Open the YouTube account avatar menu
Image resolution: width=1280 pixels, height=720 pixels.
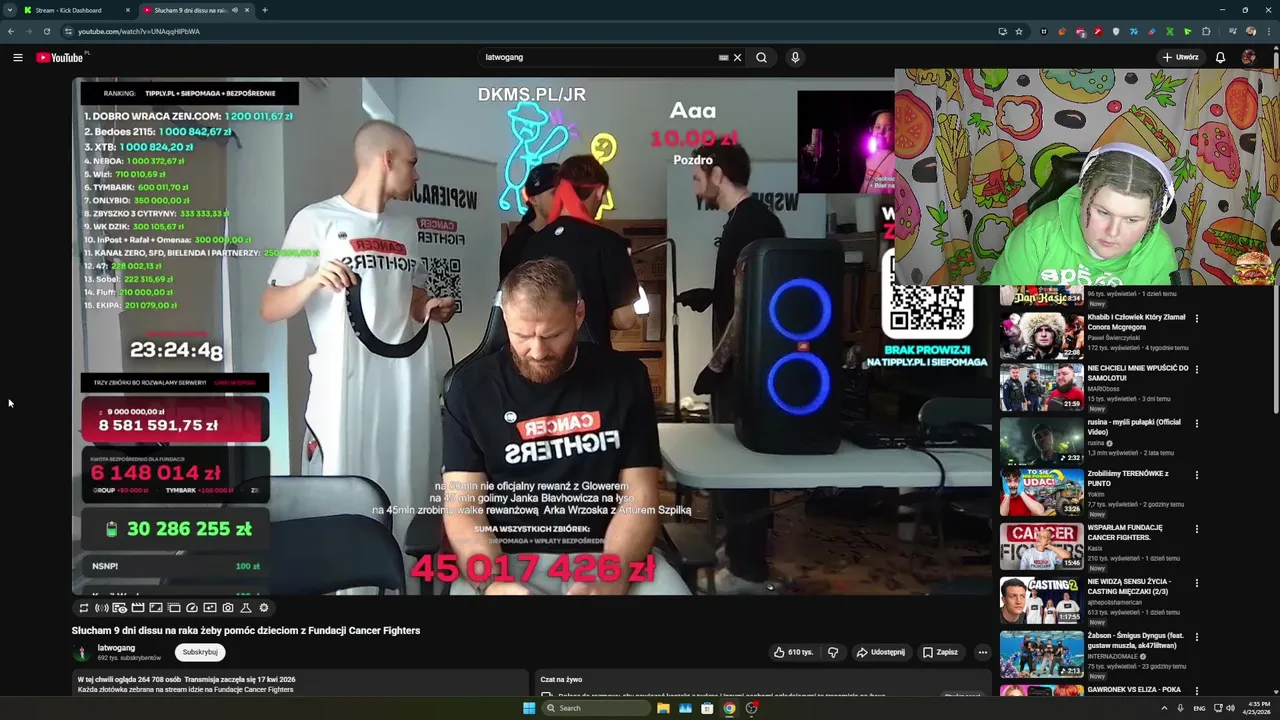pos(1248,57)
